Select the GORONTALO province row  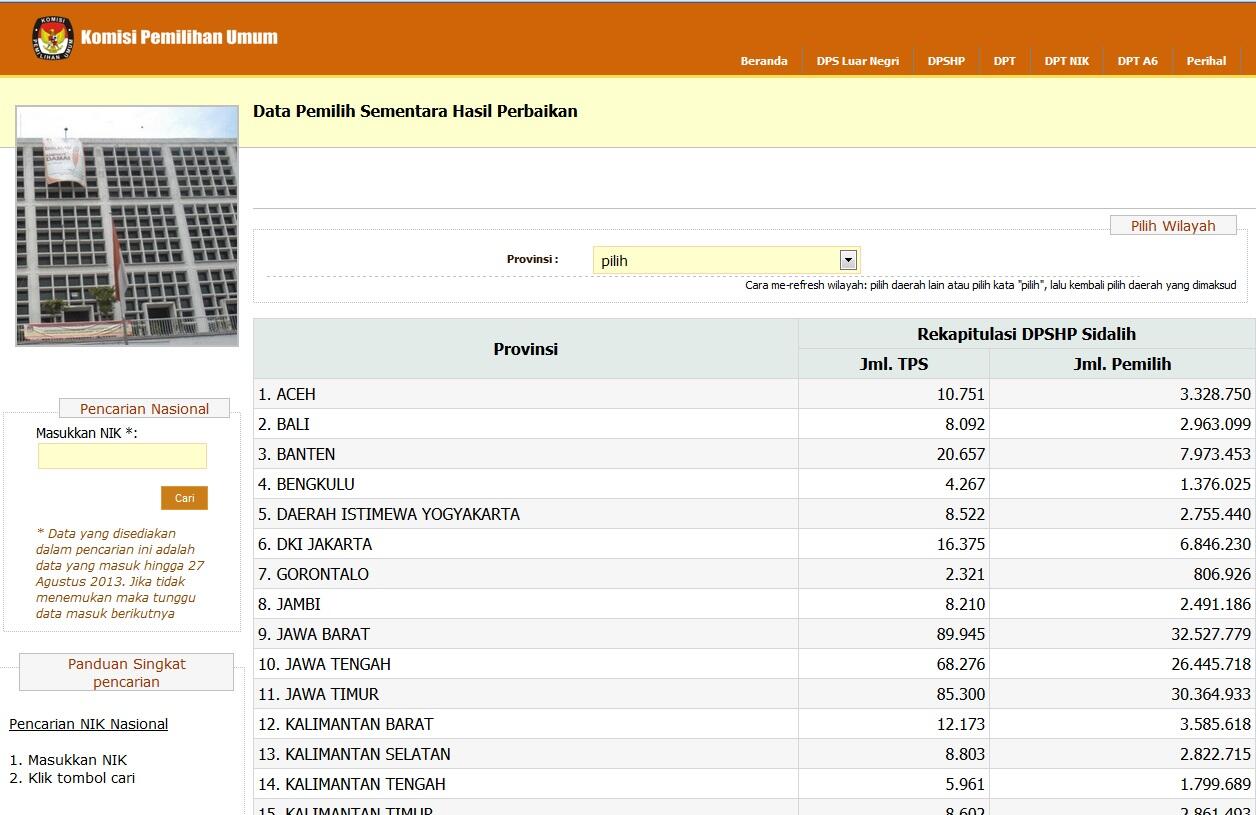coord(754,574)
